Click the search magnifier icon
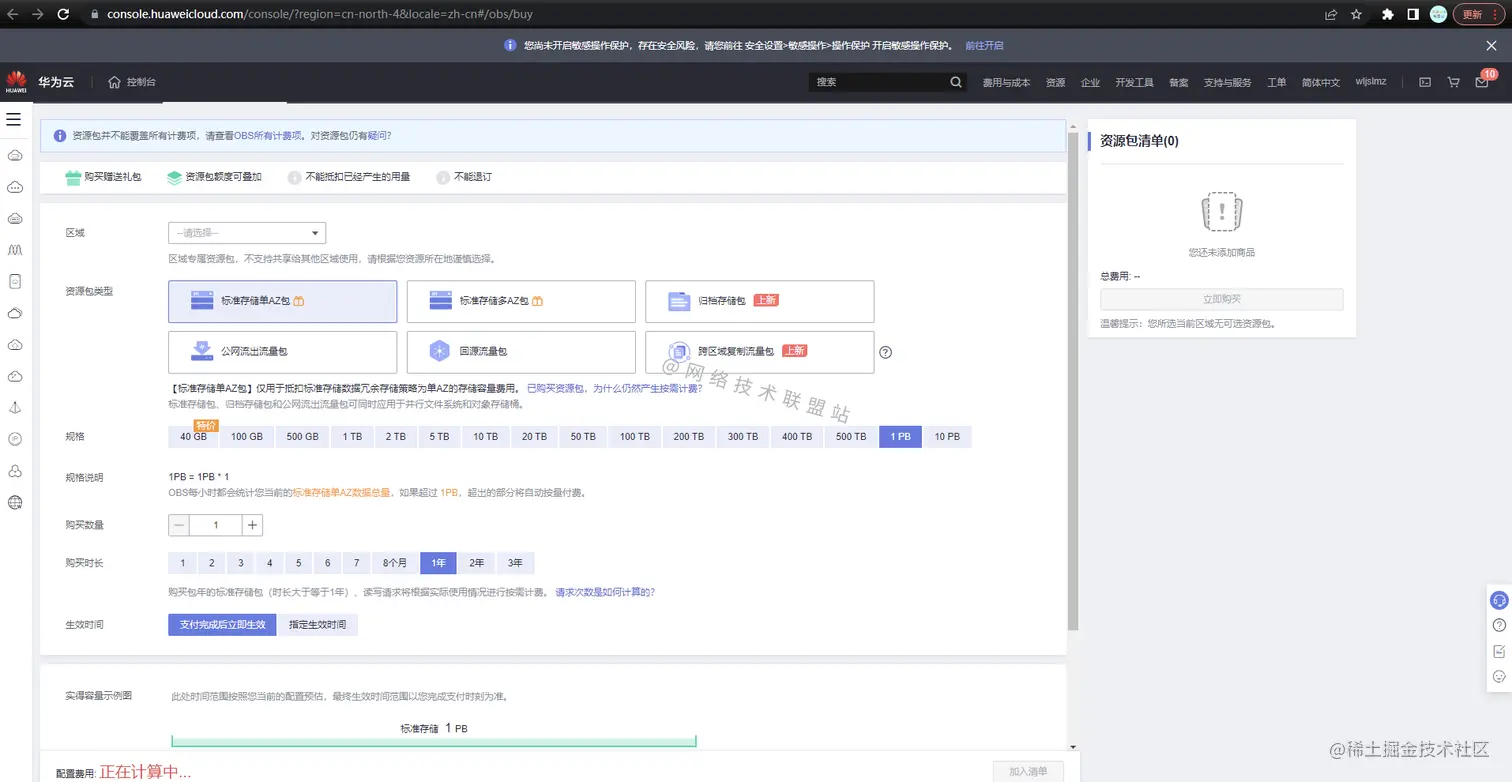This screenshot has height=782, width=1512. coord(956,82)
